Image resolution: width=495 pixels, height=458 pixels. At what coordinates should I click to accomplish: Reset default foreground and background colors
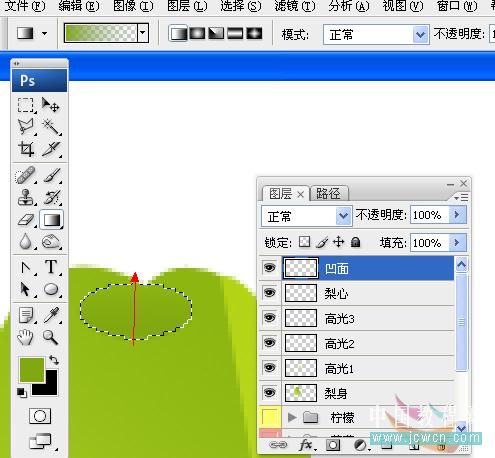[22, 393]
